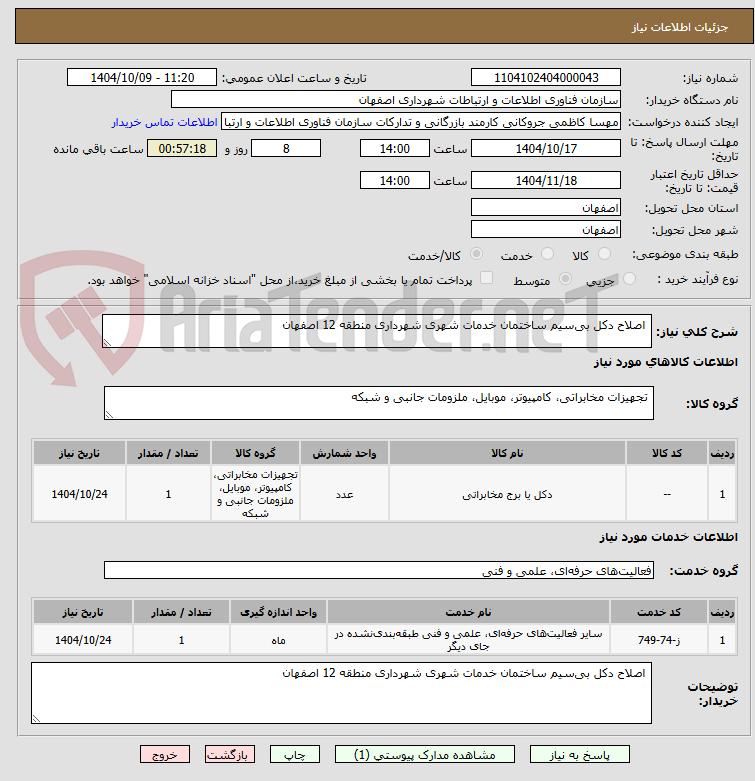Click the goods table date 1404/10/24

[80, 494]
